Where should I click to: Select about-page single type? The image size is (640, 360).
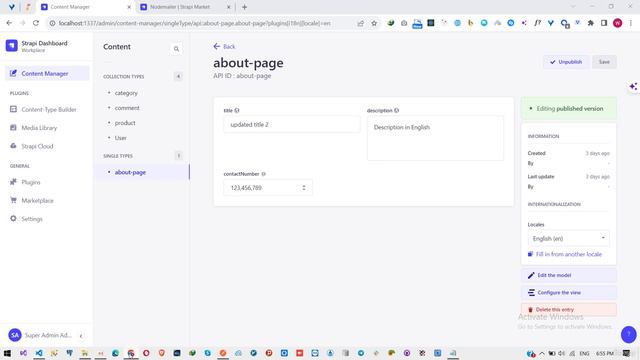(130, 172)
